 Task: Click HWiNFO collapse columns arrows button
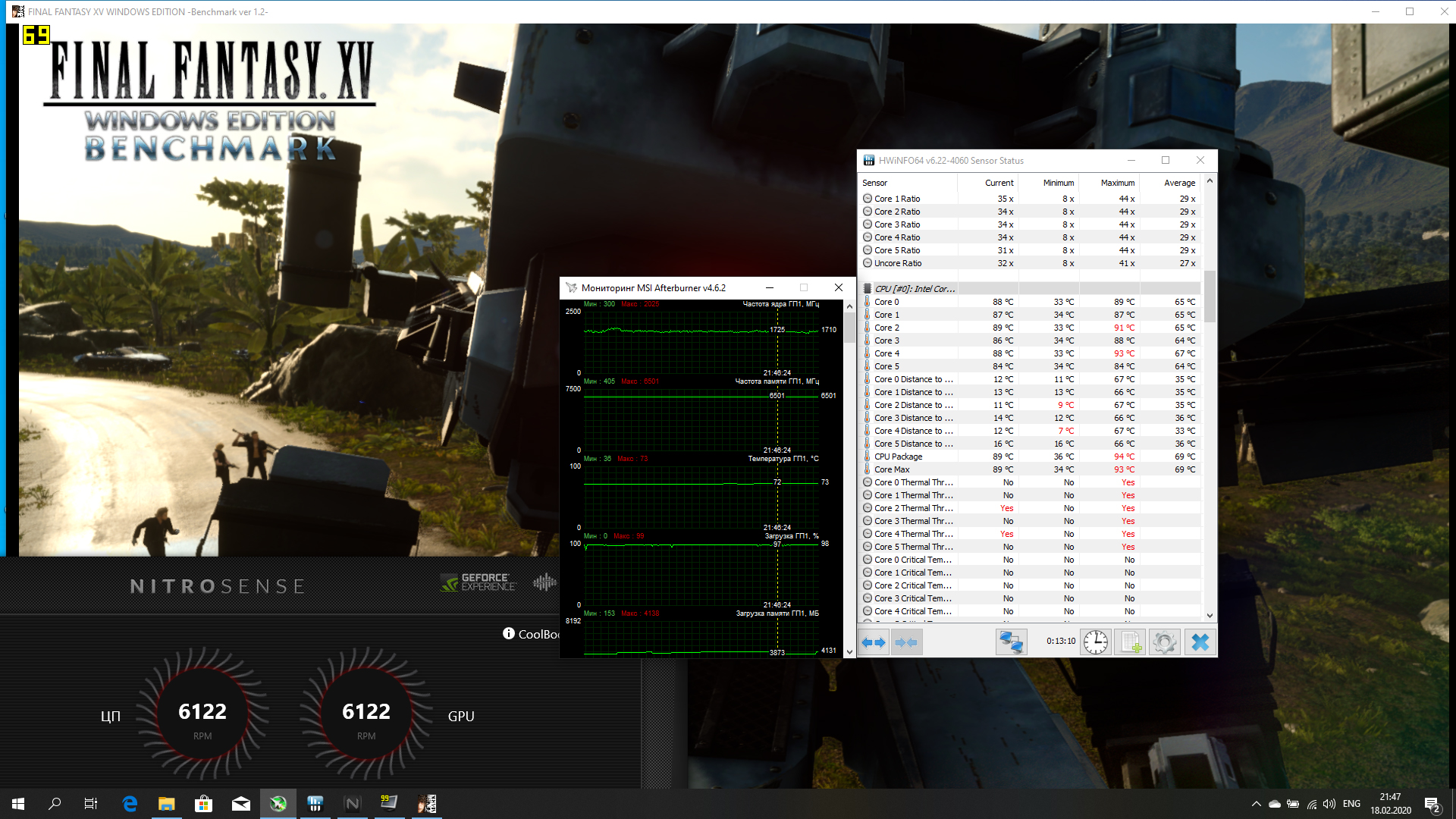click(906, 642)
